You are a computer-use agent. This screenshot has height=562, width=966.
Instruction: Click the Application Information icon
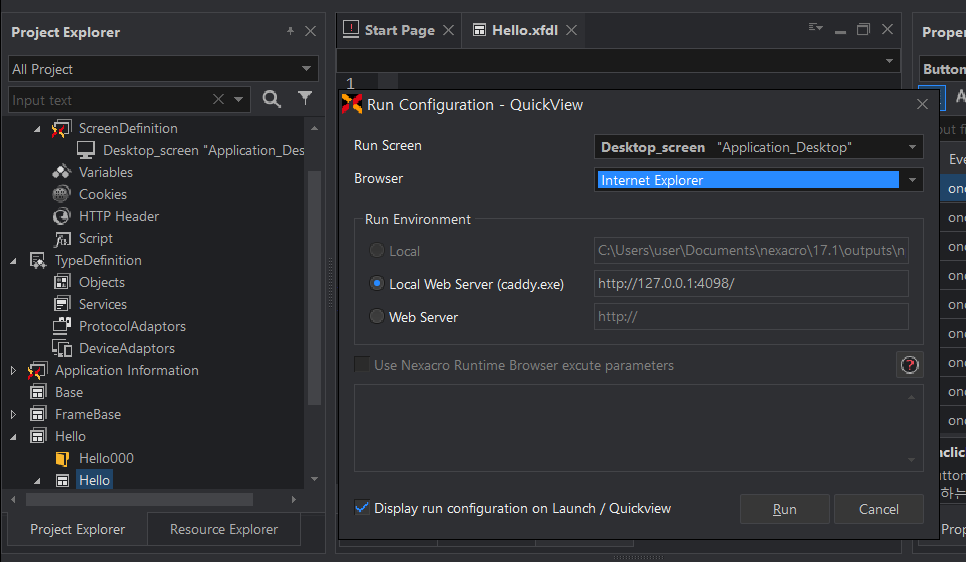click(37, 370)
